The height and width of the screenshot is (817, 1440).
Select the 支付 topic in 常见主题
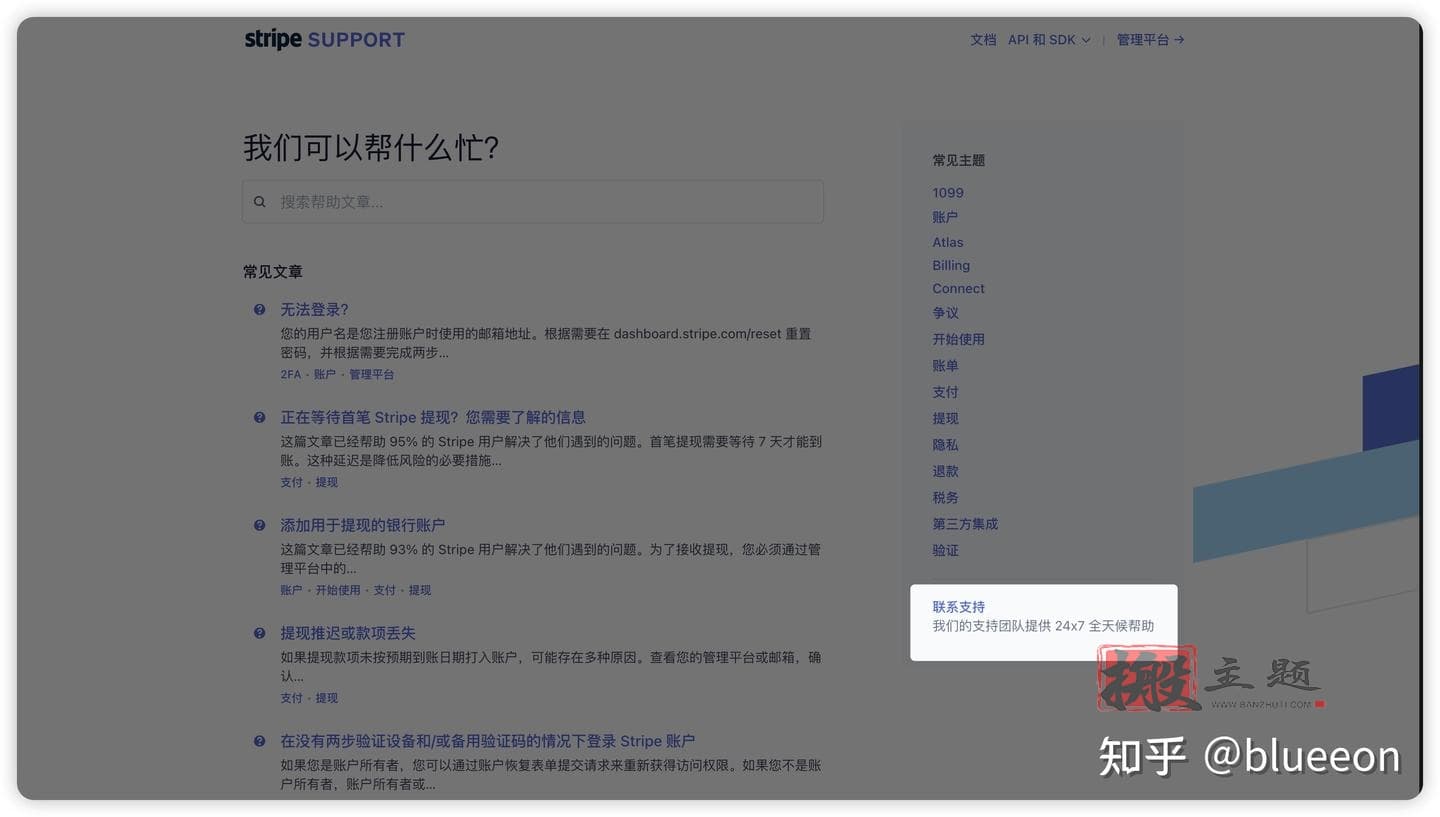[945, 392]
